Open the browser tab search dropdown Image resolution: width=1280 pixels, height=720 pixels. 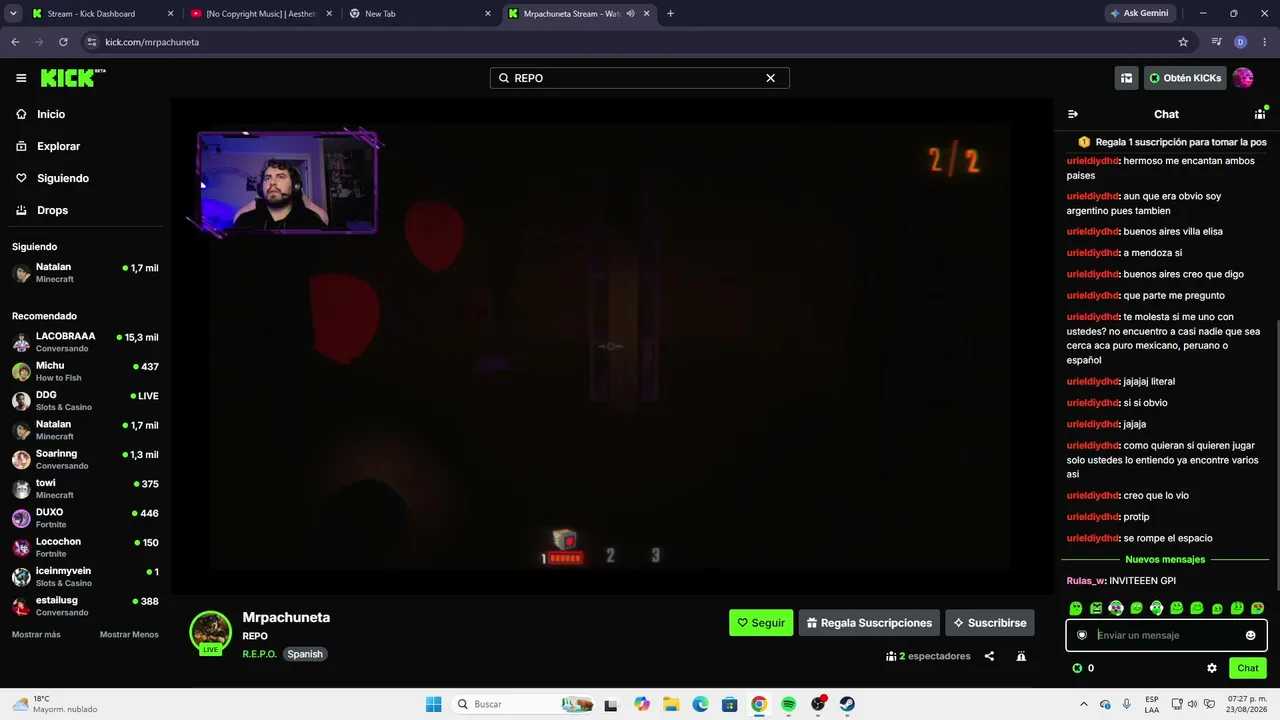click(x=13, y=14)
